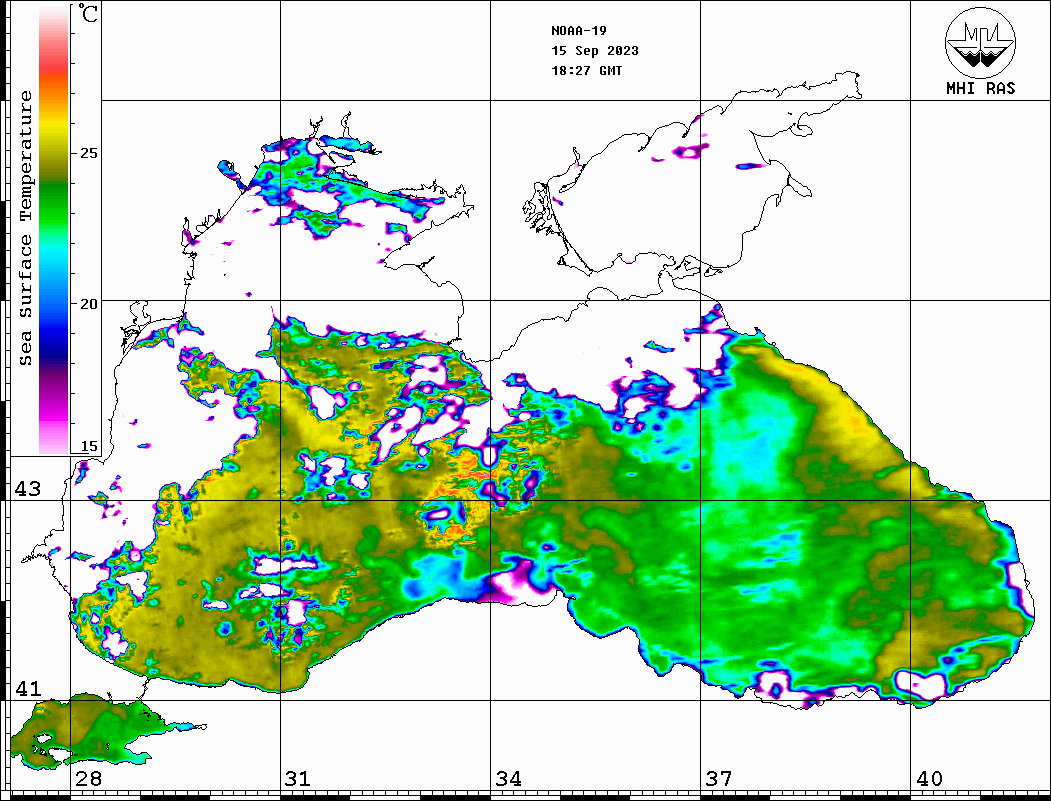Screen dimensions: 1051x801
Task: Click the MHI RAS logo icon
Action: click(981, 42)
